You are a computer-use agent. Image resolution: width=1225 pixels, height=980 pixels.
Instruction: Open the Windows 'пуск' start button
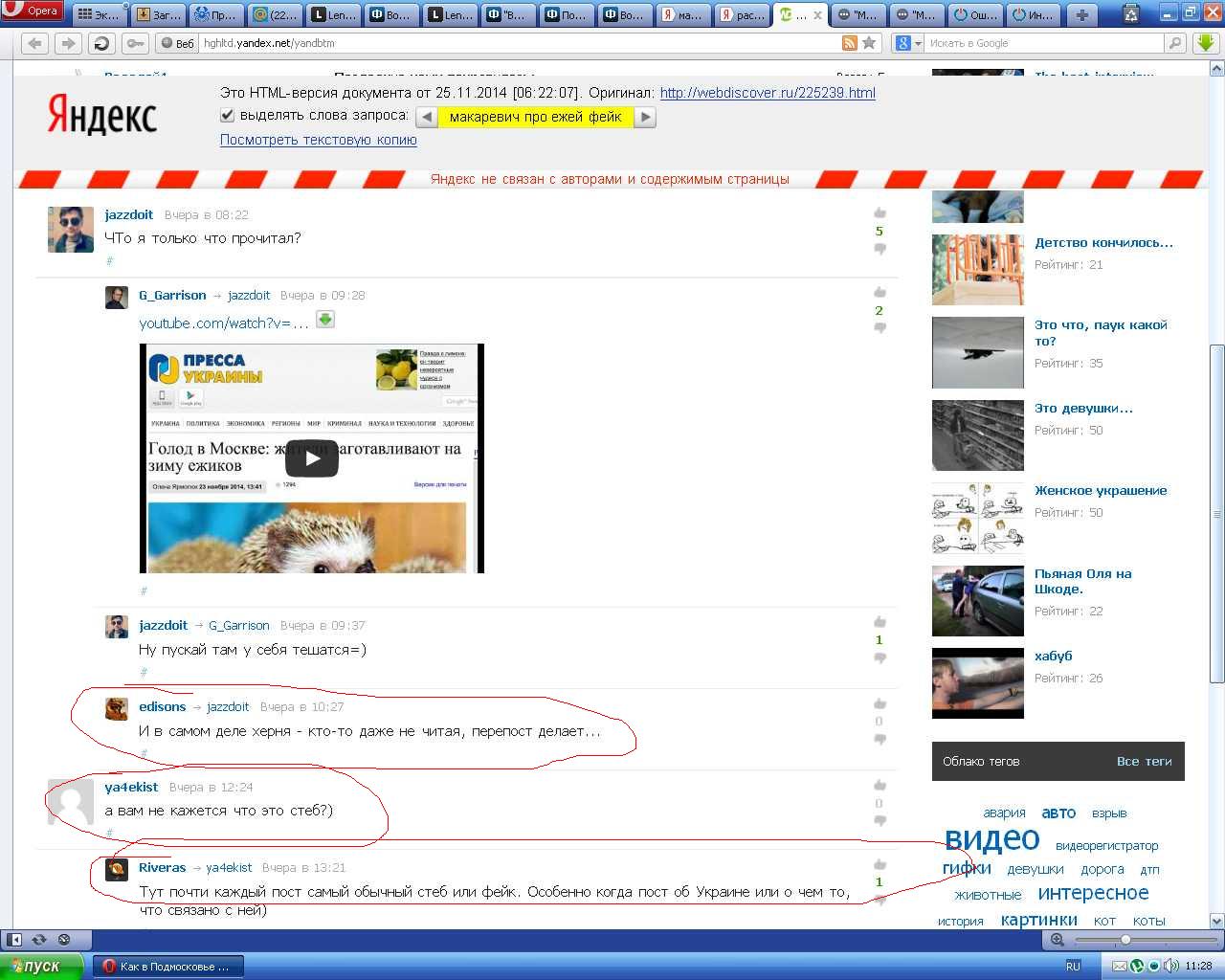click(41, 966)
